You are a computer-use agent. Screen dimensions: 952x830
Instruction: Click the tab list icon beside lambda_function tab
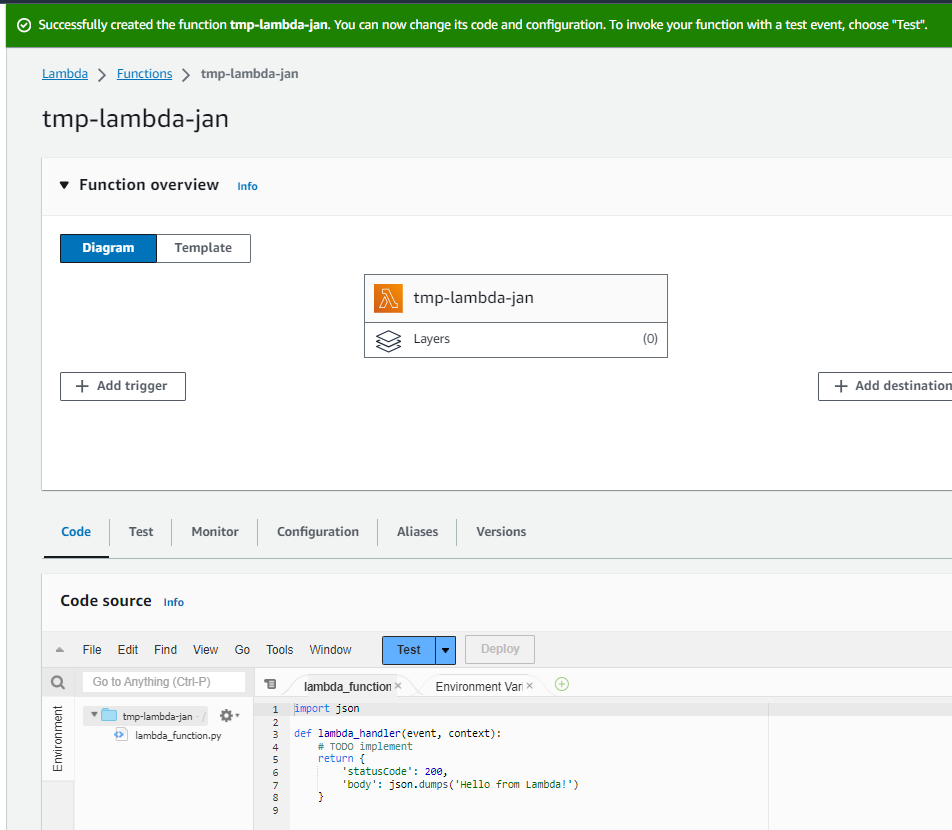pos(270,684)
